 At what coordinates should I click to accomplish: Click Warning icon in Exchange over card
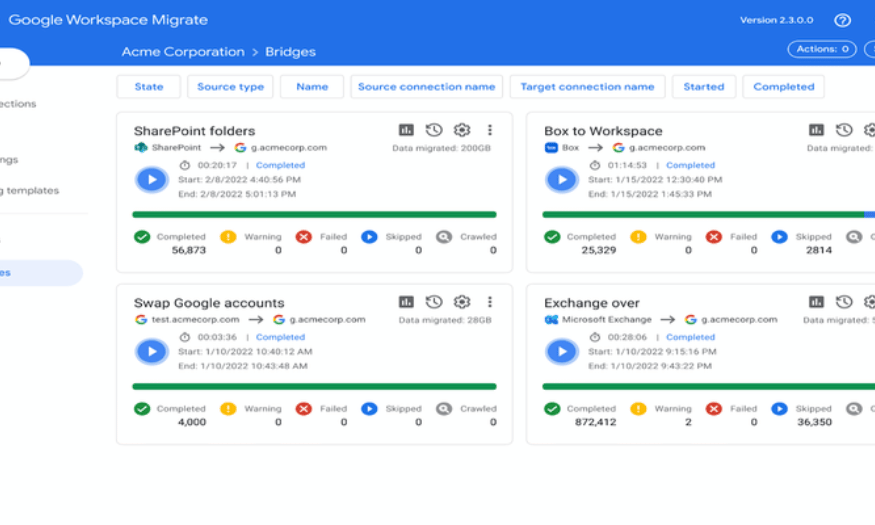pyautogui.click(x=638, y=409)
